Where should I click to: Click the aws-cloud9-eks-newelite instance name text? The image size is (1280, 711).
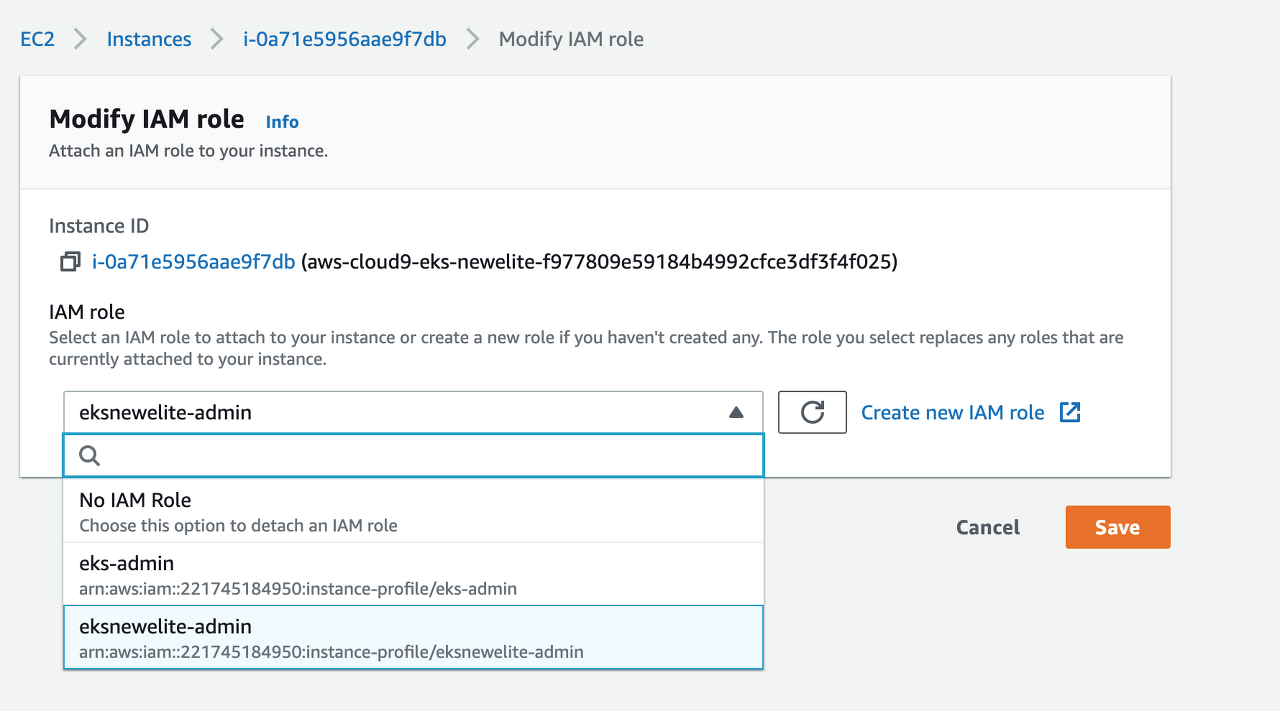pyautogui.click(x=599, y=262)
